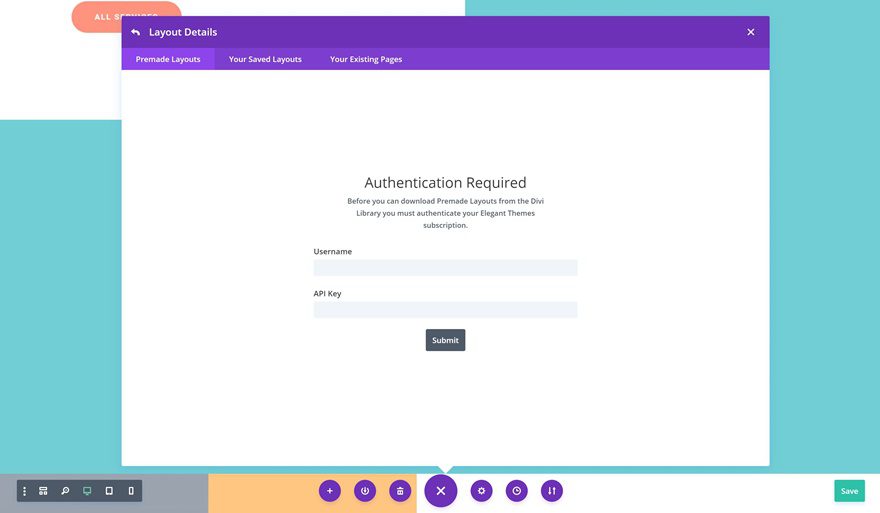This screenshot has height=513, width=880.
Task: Submit the authentication form
Action: pyautogui.click(x=445, y=340)
